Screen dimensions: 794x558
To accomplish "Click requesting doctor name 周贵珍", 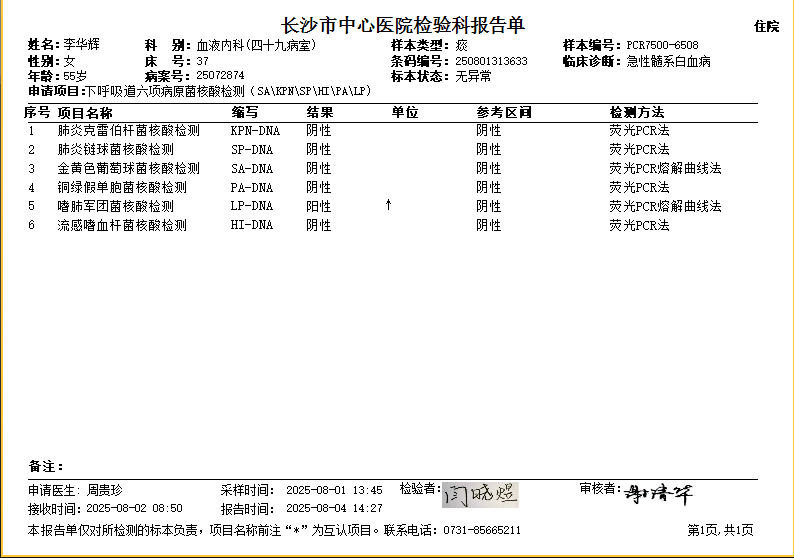I will pyautogui.click(x=104, y=491).
